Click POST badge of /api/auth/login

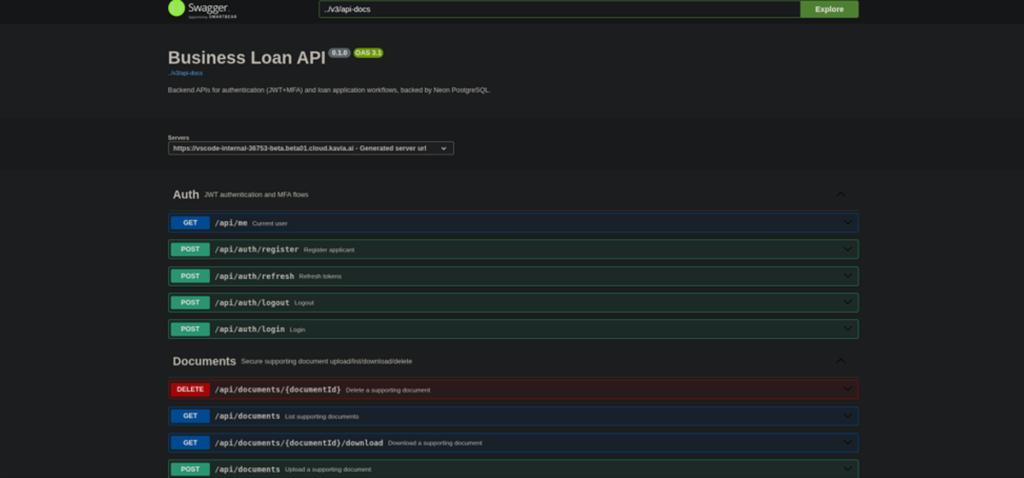coord(190,329)
